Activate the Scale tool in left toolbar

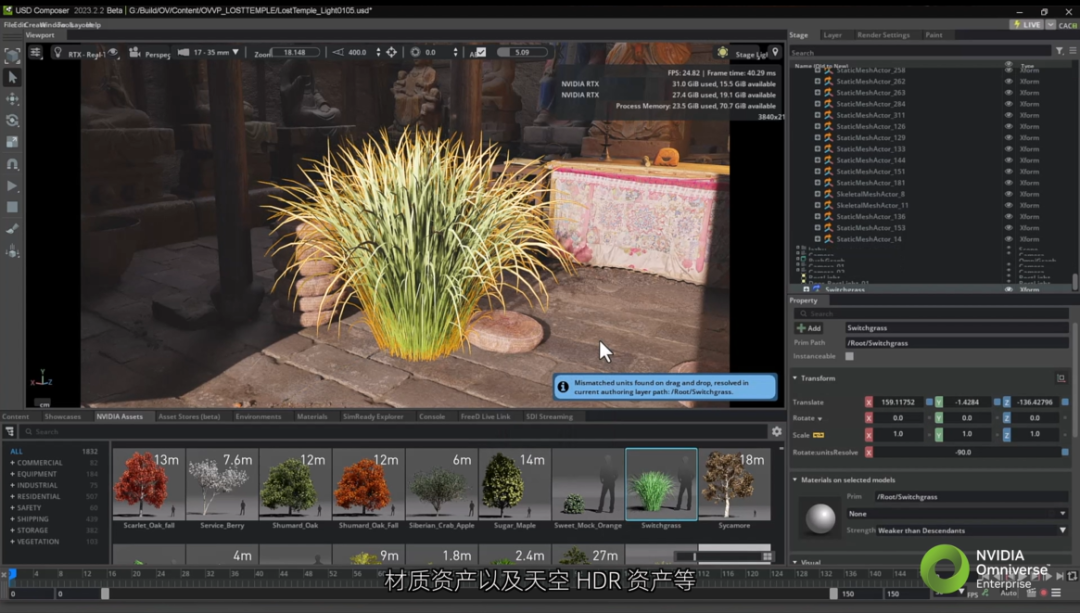coord(12,142)
